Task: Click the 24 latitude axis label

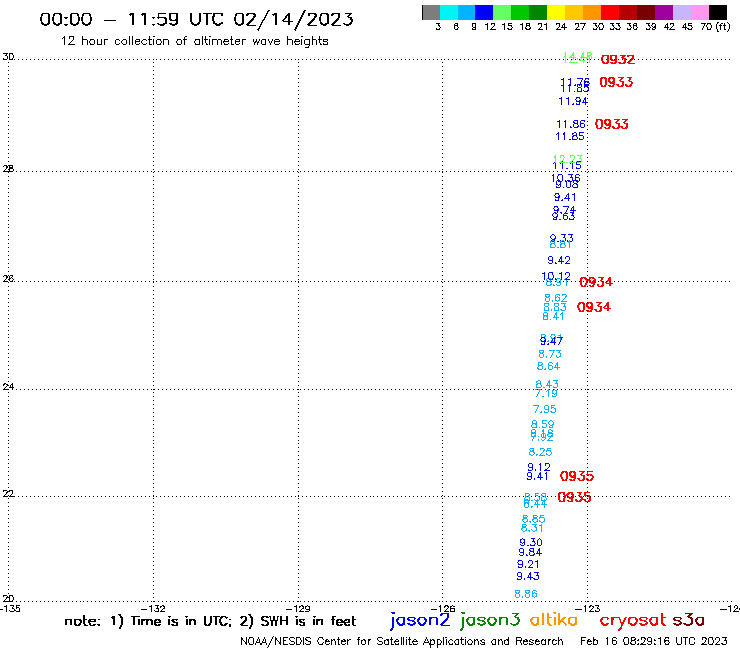Action: coord(8,387)
